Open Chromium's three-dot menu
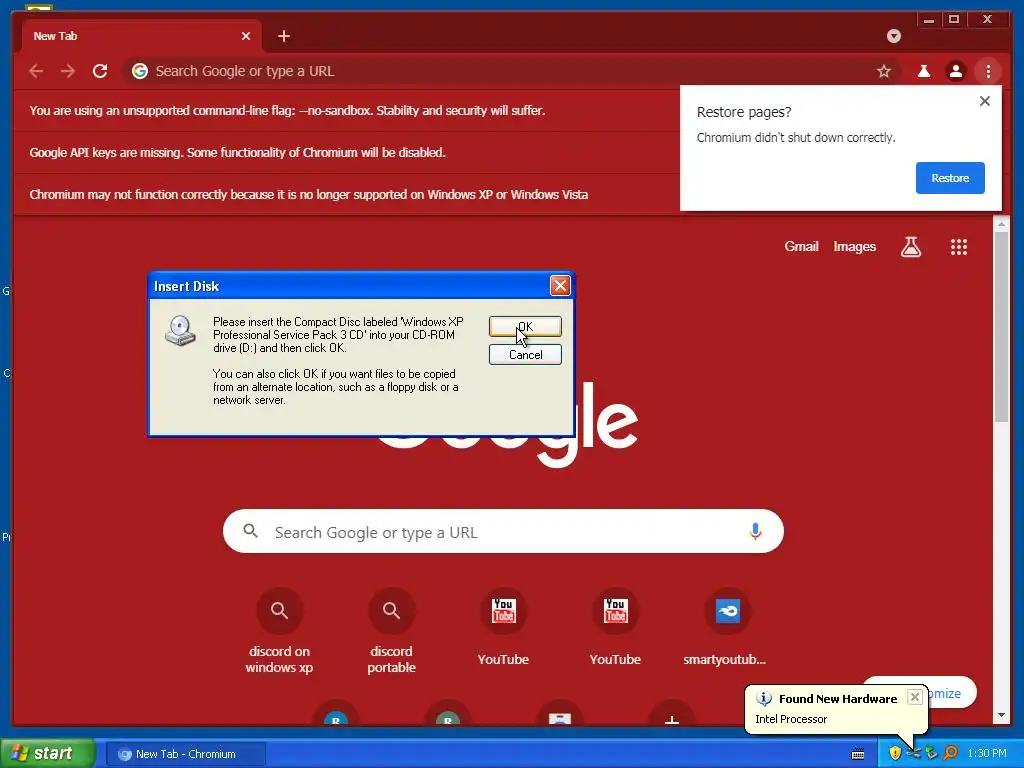Viewport: 1024px width, 768px height. [988, 71]
